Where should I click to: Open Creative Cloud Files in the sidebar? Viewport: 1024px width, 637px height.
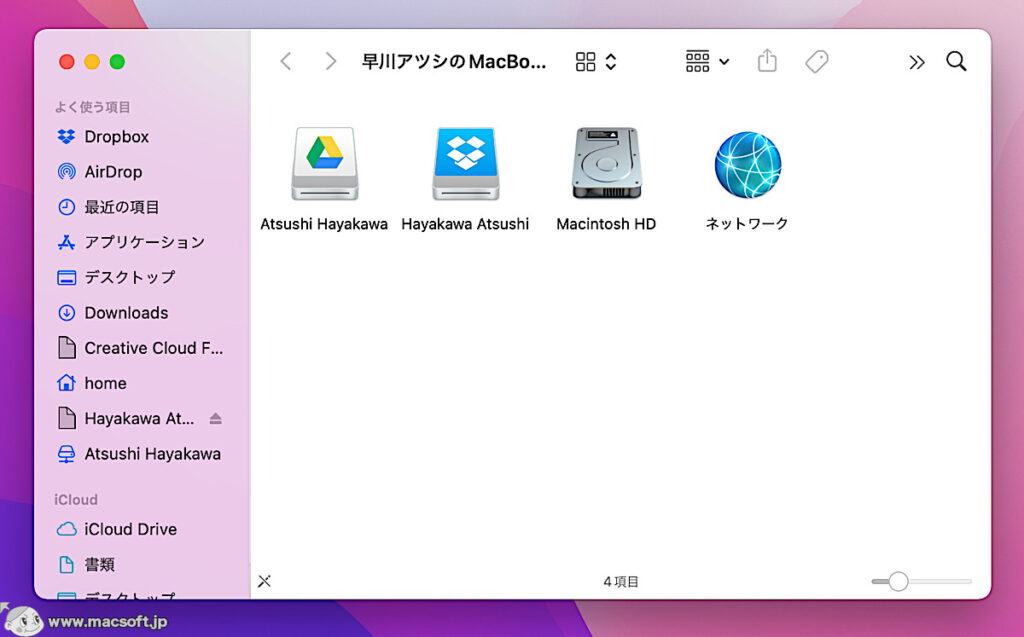pyautogui.click(x=140, y=348)
